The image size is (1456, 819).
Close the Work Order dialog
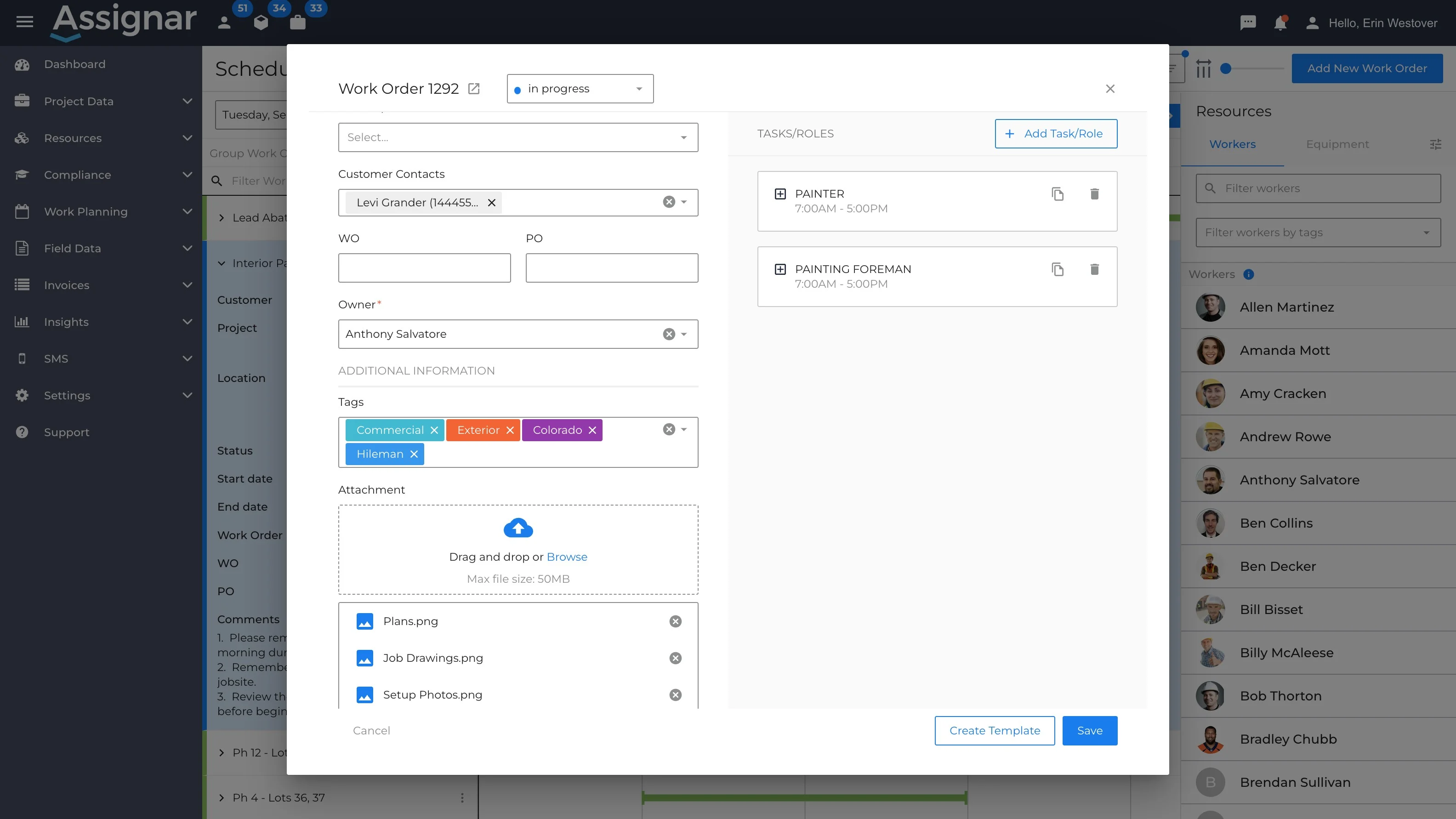[x=1110, y=89]
